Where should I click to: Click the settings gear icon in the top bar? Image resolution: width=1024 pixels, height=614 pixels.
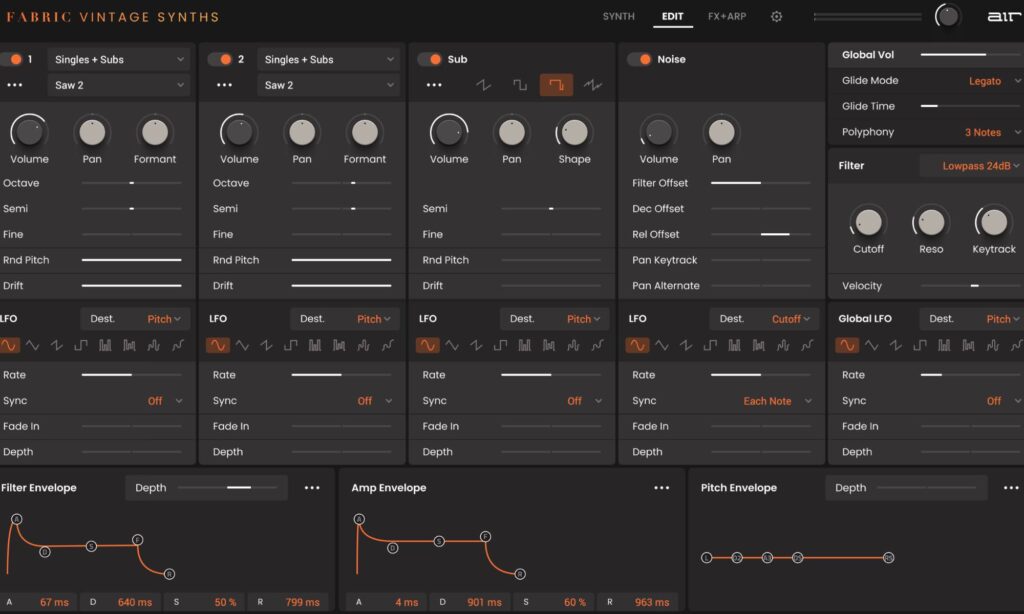(x=777, y=16)
